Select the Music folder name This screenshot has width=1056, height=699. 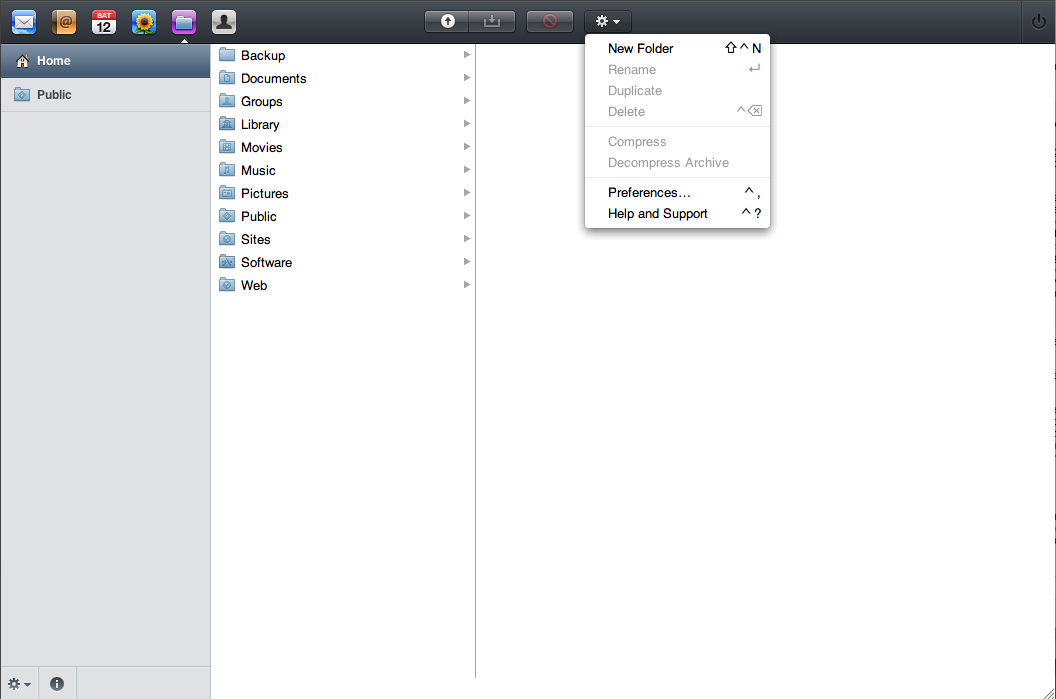(259, 170)
